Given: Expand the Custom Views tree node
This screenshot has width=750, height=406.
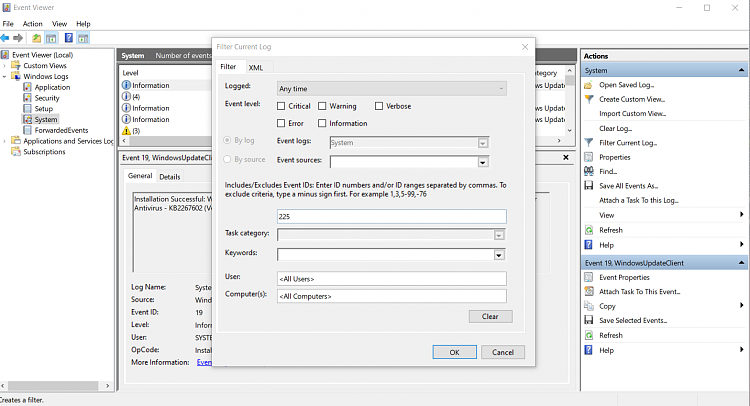Looking at the screenshot, I should coord(5,66).
